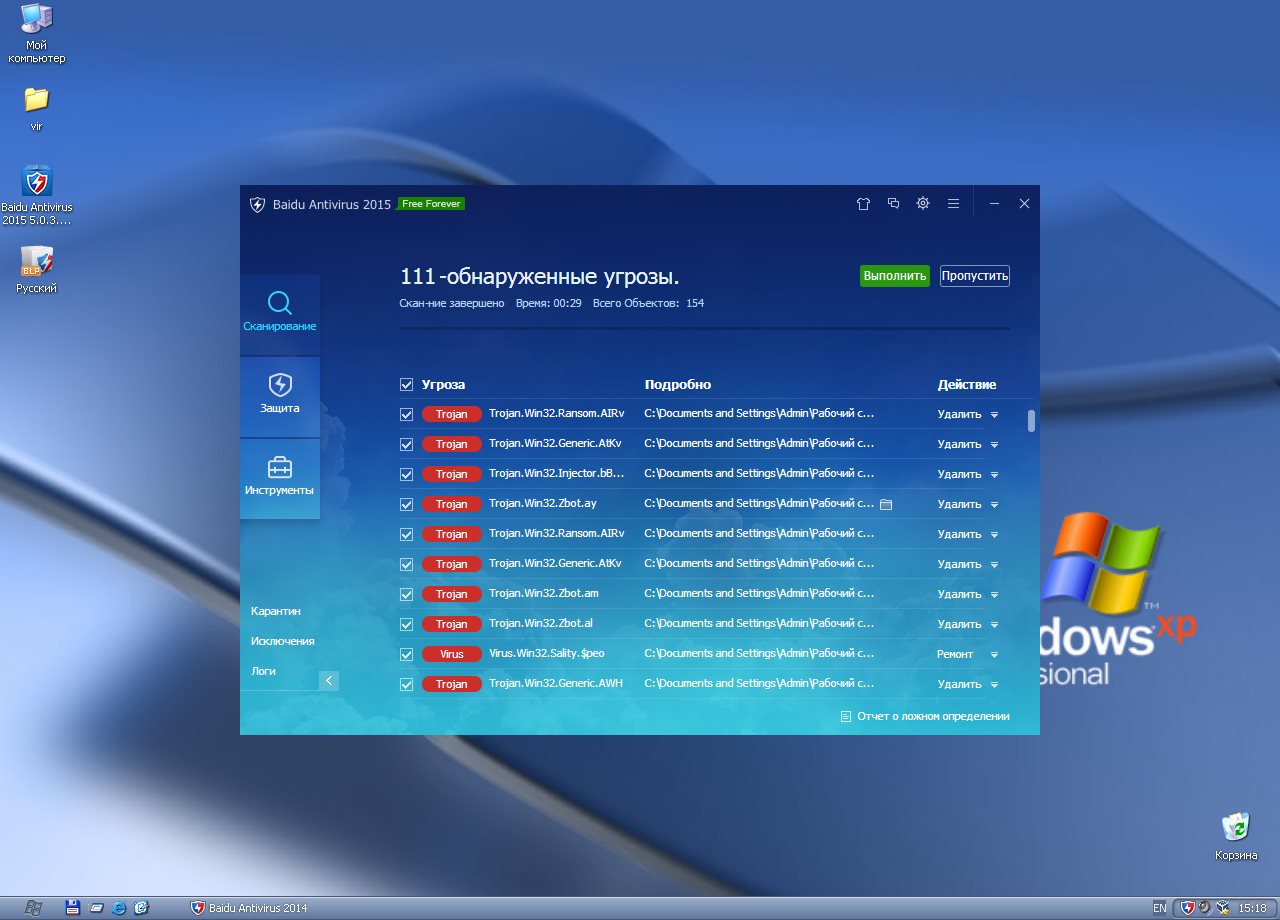Select threat name Trojan.Win32.Zbot.am

pos(544,593)
